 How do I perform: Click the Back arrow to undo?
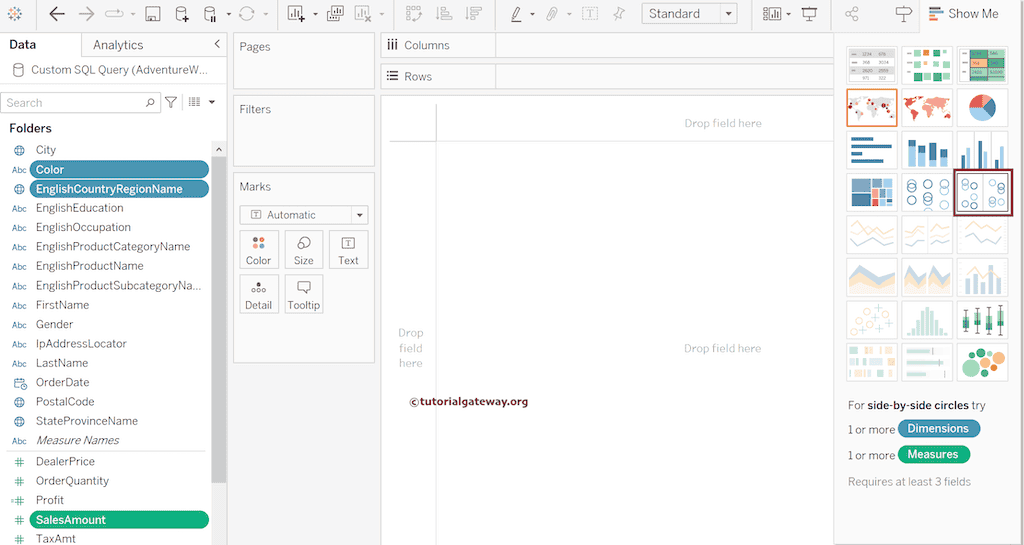[57, 14]
